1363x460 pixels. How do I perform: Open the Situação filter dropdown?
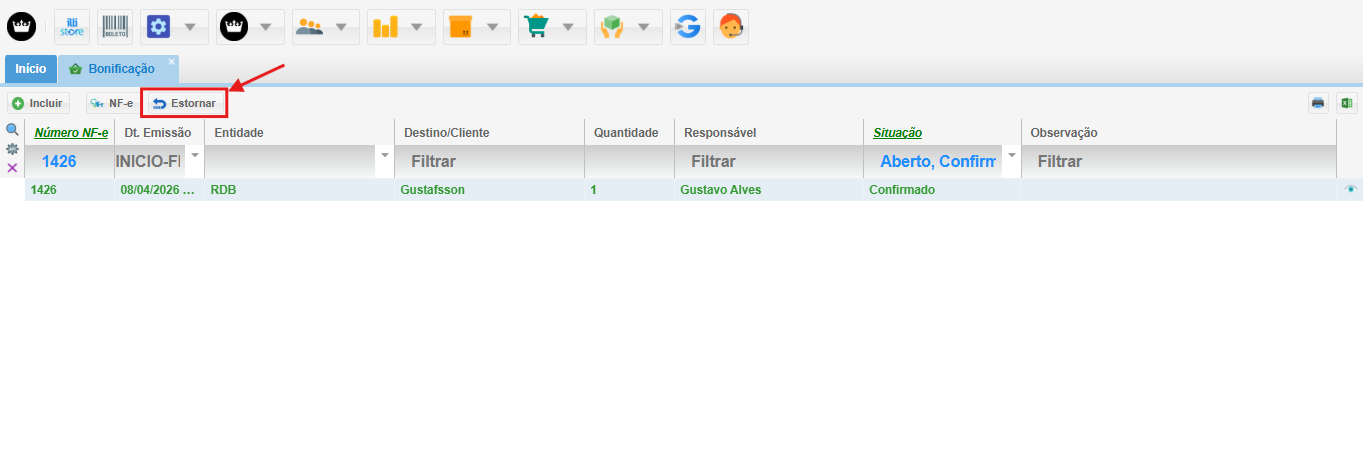click(1011, 156)
